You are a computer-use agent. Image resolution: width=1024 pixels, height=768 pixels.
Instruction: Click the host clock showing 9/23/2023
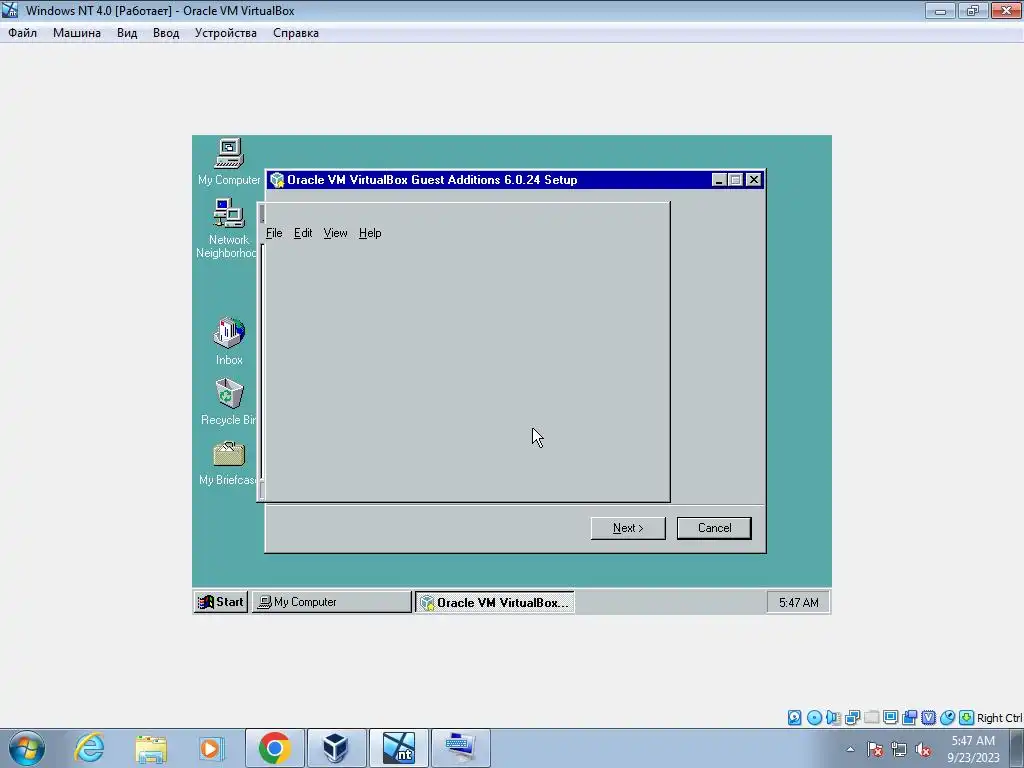972,749
